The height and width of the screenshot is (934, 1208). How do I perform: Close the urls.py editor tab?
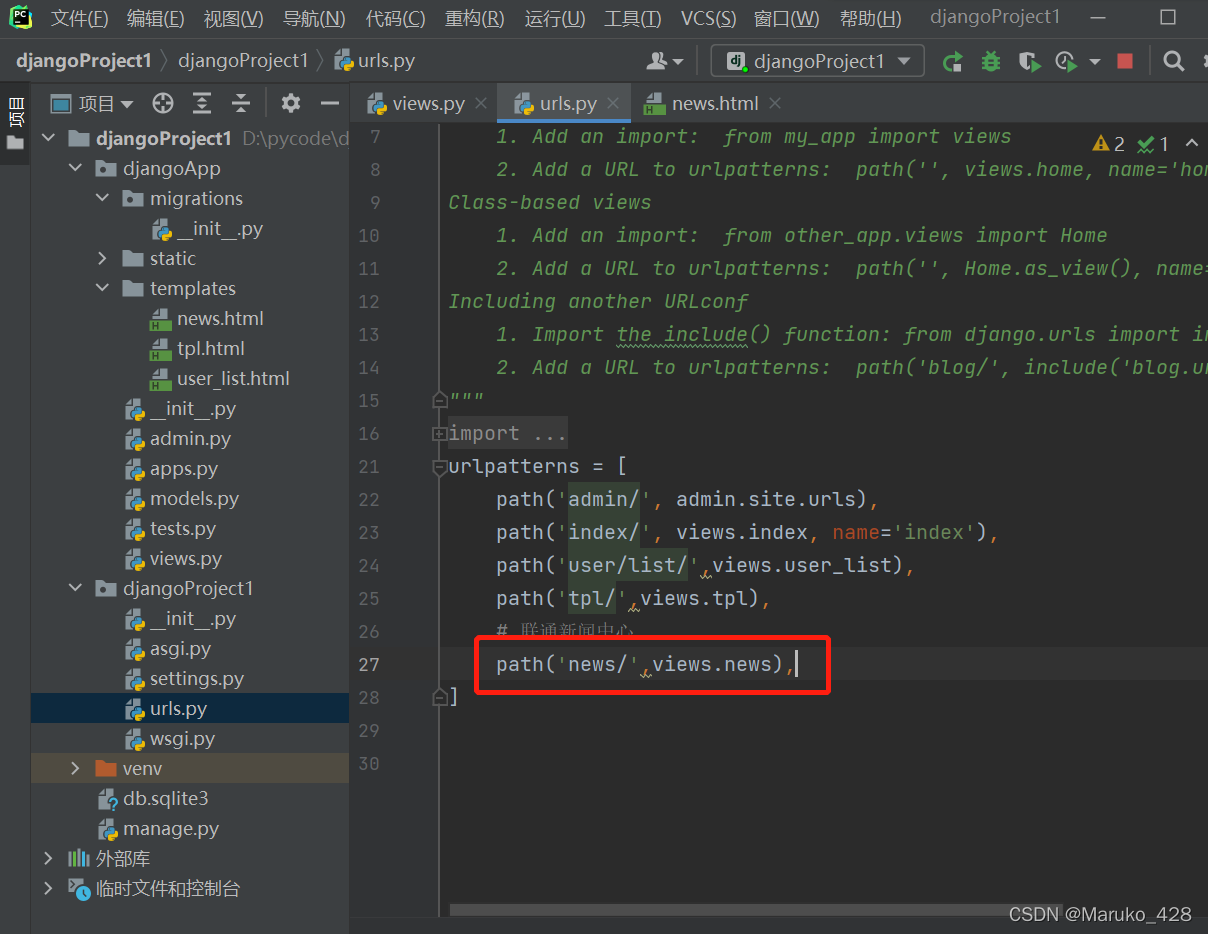coord(613,103)
